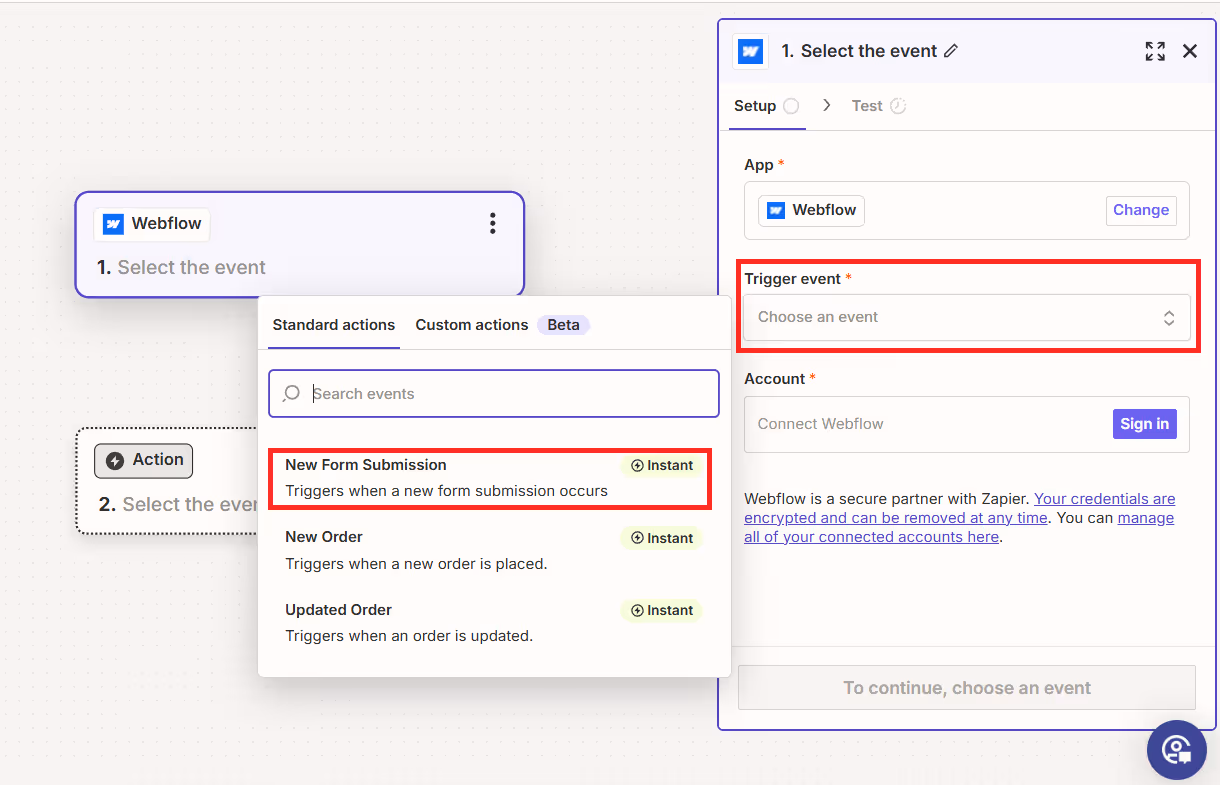Click the 'Trigger event' field label
The height and width of the screenshot is (785, 1220).
(792, 279)
